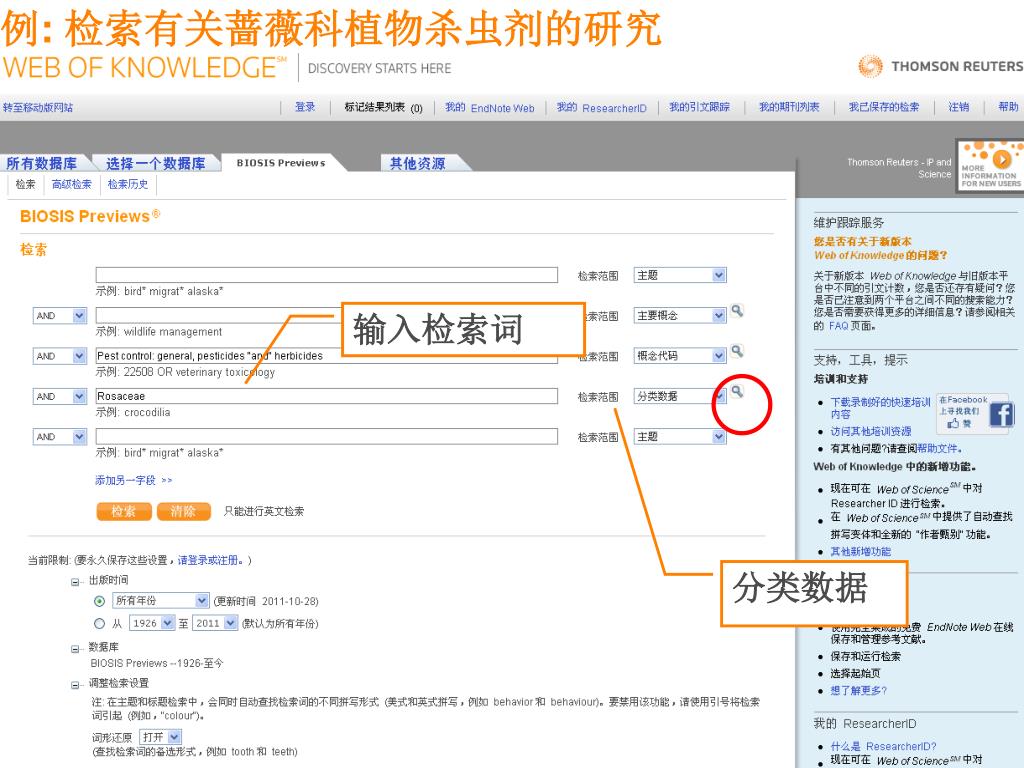The image size is (1024, 768).
Task: Click the 注销 link
Action: (x=959, y=107)
